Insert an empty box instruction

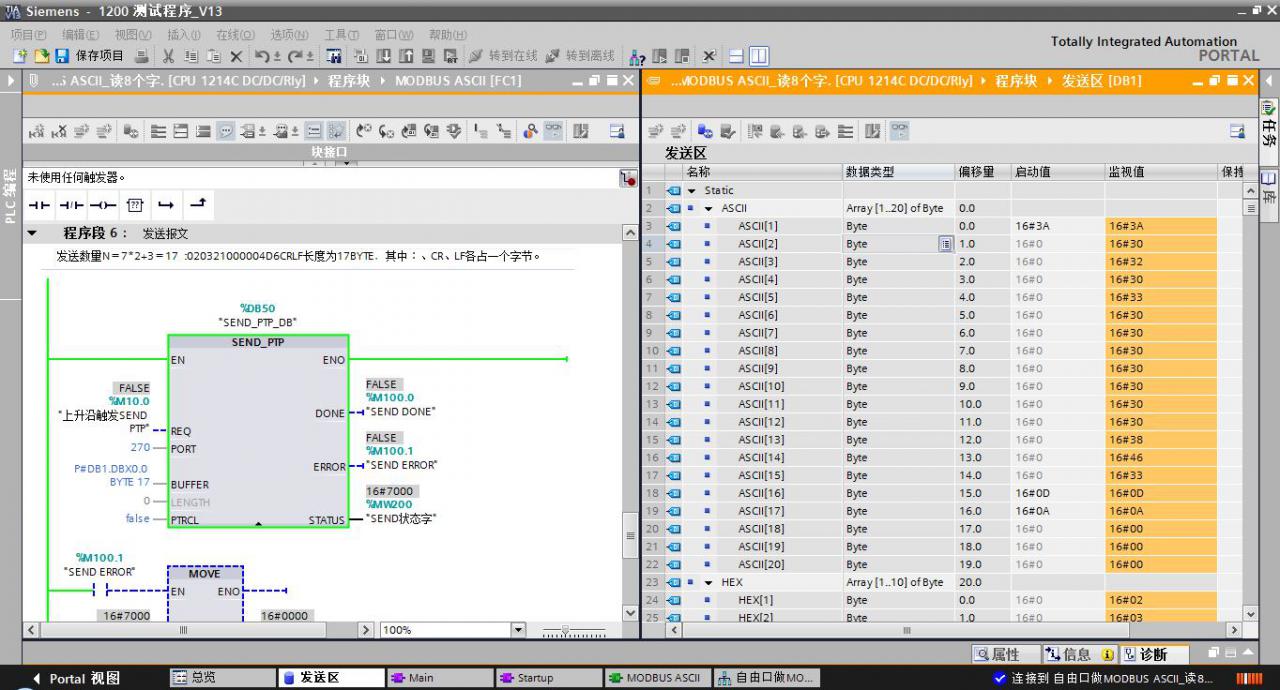click(135, 205)
